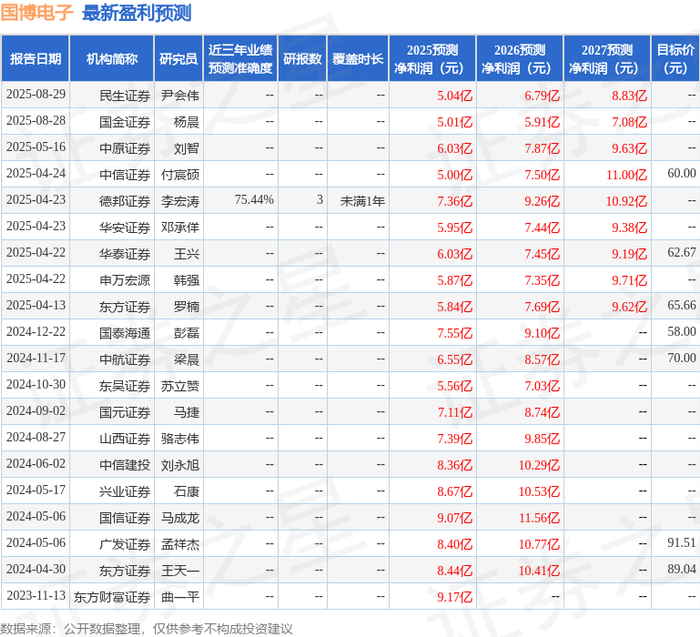This screenshot has height=637, width=700.
Task: Click 10.29亿 forecast value
Action: 539,465
